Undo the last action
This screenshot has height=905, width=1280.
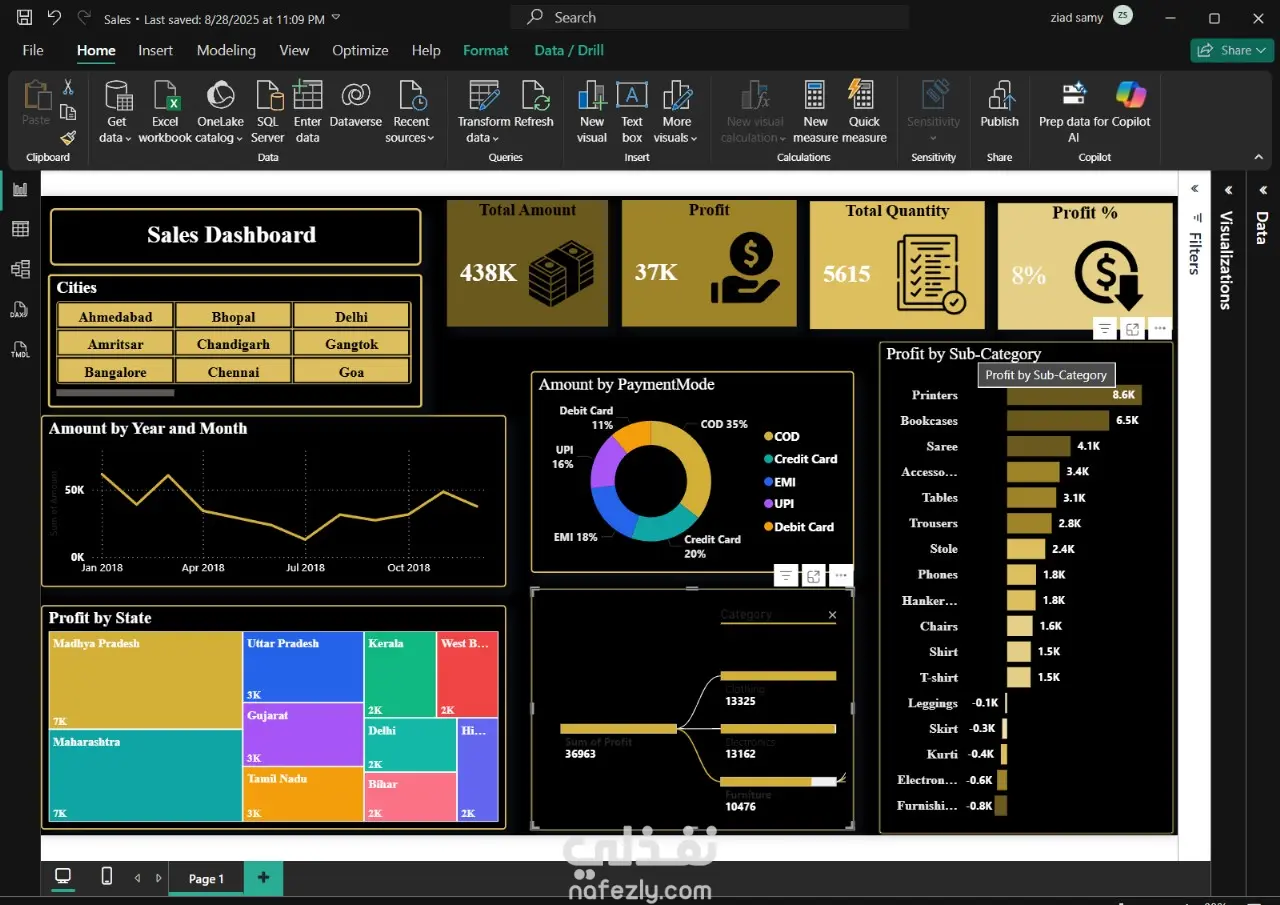54,18
